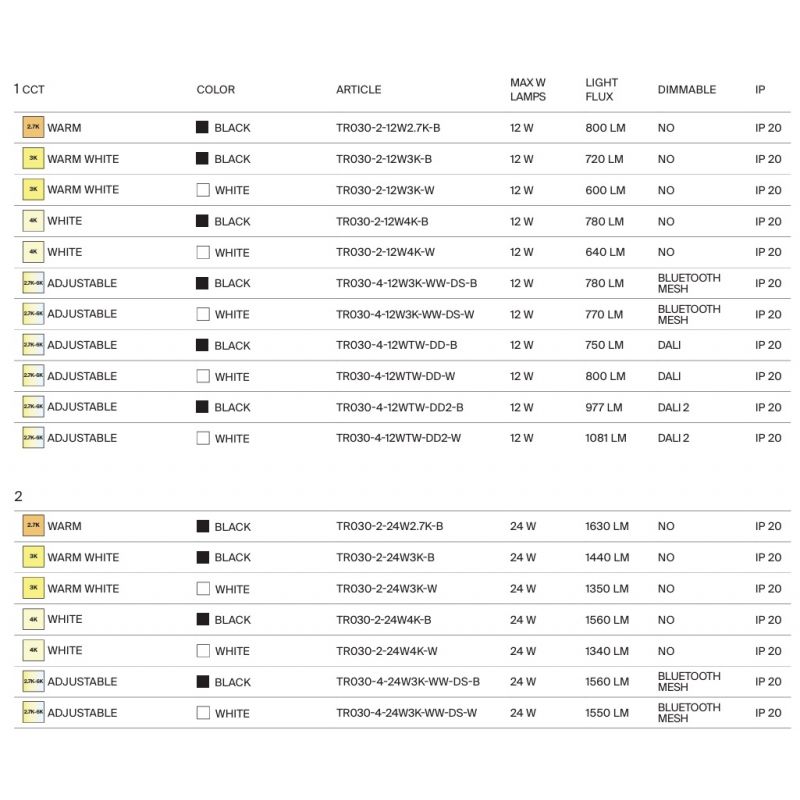Click the 1081 LM light flux value
The width and height of the screenshot is (800, 800).
(606, 438)
